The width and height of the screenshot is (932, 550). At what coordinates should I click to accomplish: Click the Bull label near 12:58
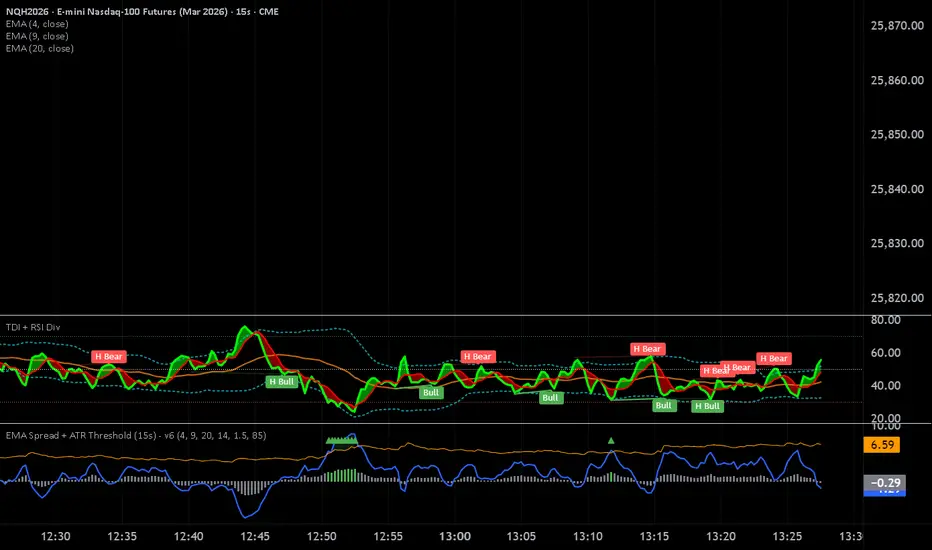click(431, 392)
